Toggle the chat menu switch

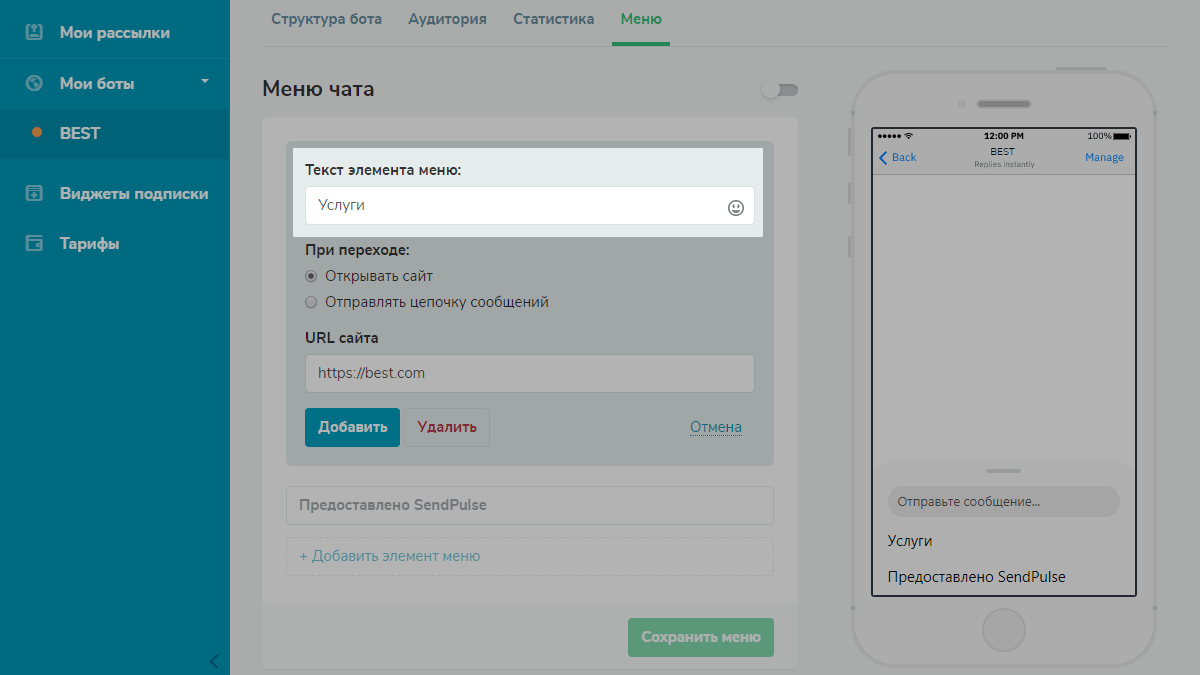pos(779,90)
